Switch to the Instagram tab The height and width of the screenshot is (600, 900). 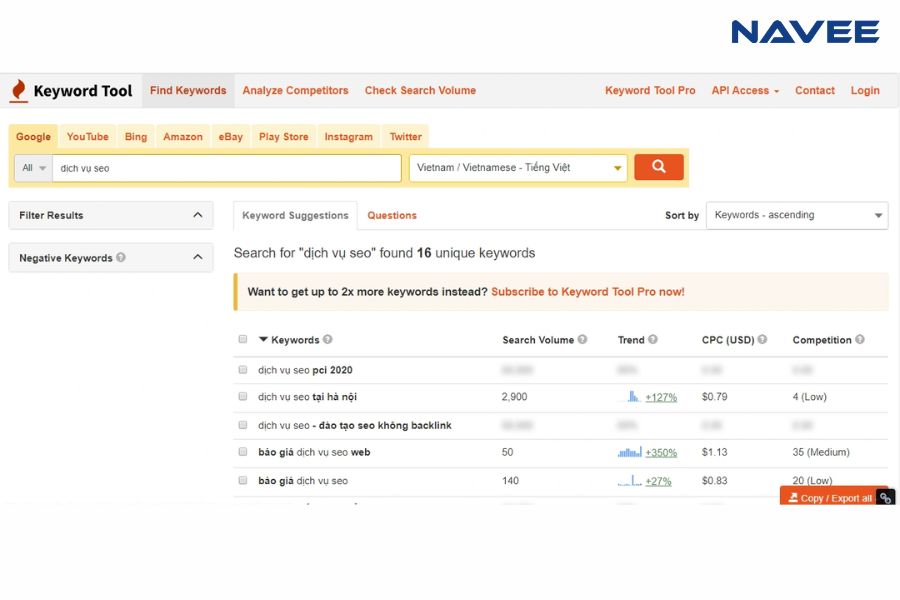[x=348, y=137]
